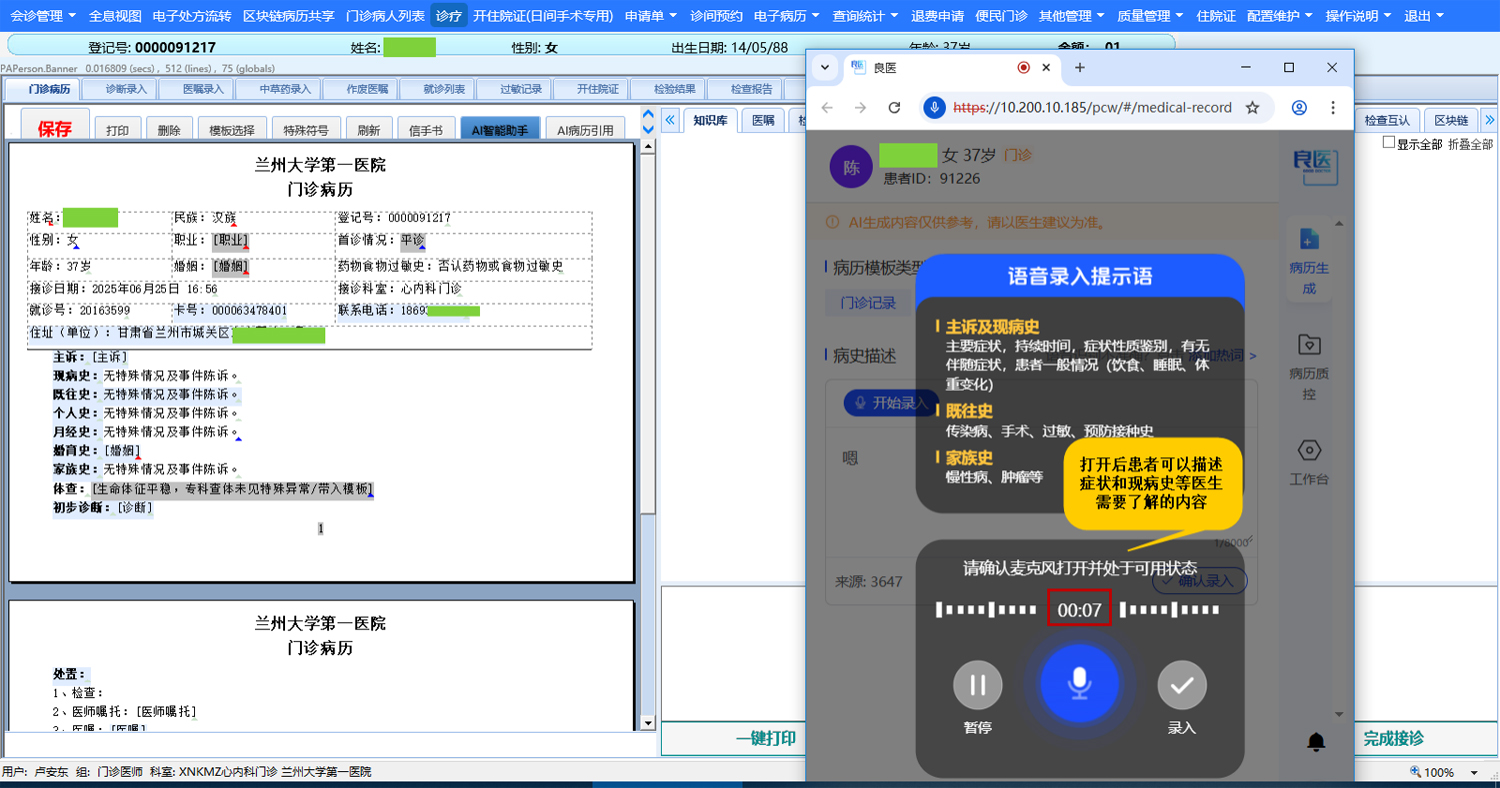Viewport: 1500px width, 788px height.
Task: Open the 其他管理 dropdown menu
Action: pyautogui.click(x=1071, y=16)
